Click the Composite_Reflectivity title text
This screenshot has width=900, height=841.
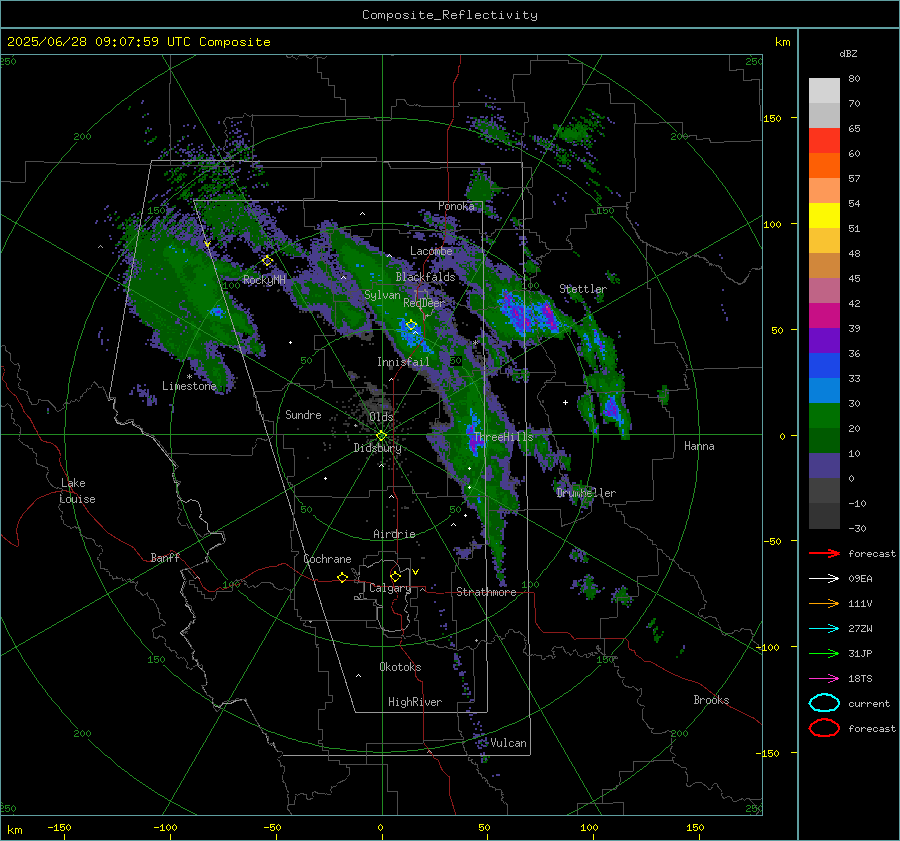(x=450, y=15)
